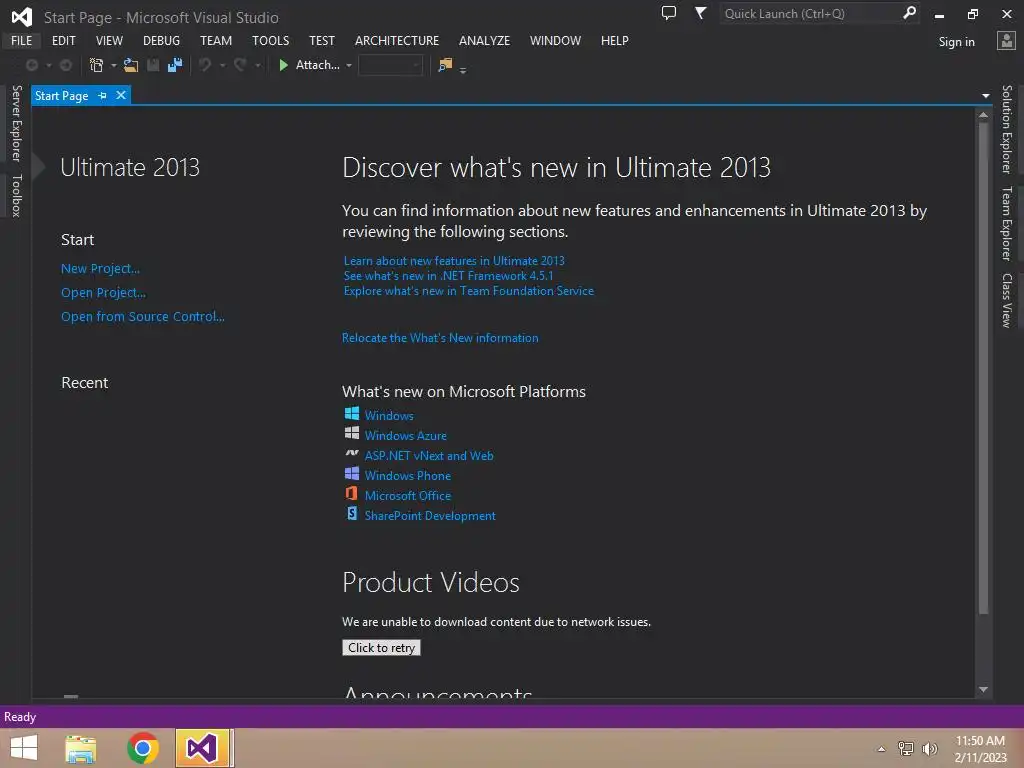
Task: Click into the Quick Launch search field
Action: [810, 13]
